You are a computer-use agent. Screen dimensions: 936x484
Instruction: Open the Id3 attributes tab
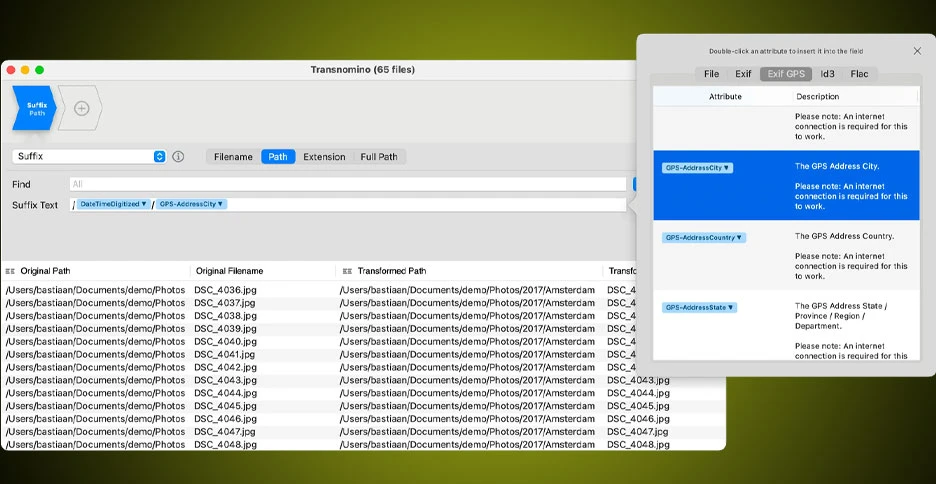pos(827,74)
